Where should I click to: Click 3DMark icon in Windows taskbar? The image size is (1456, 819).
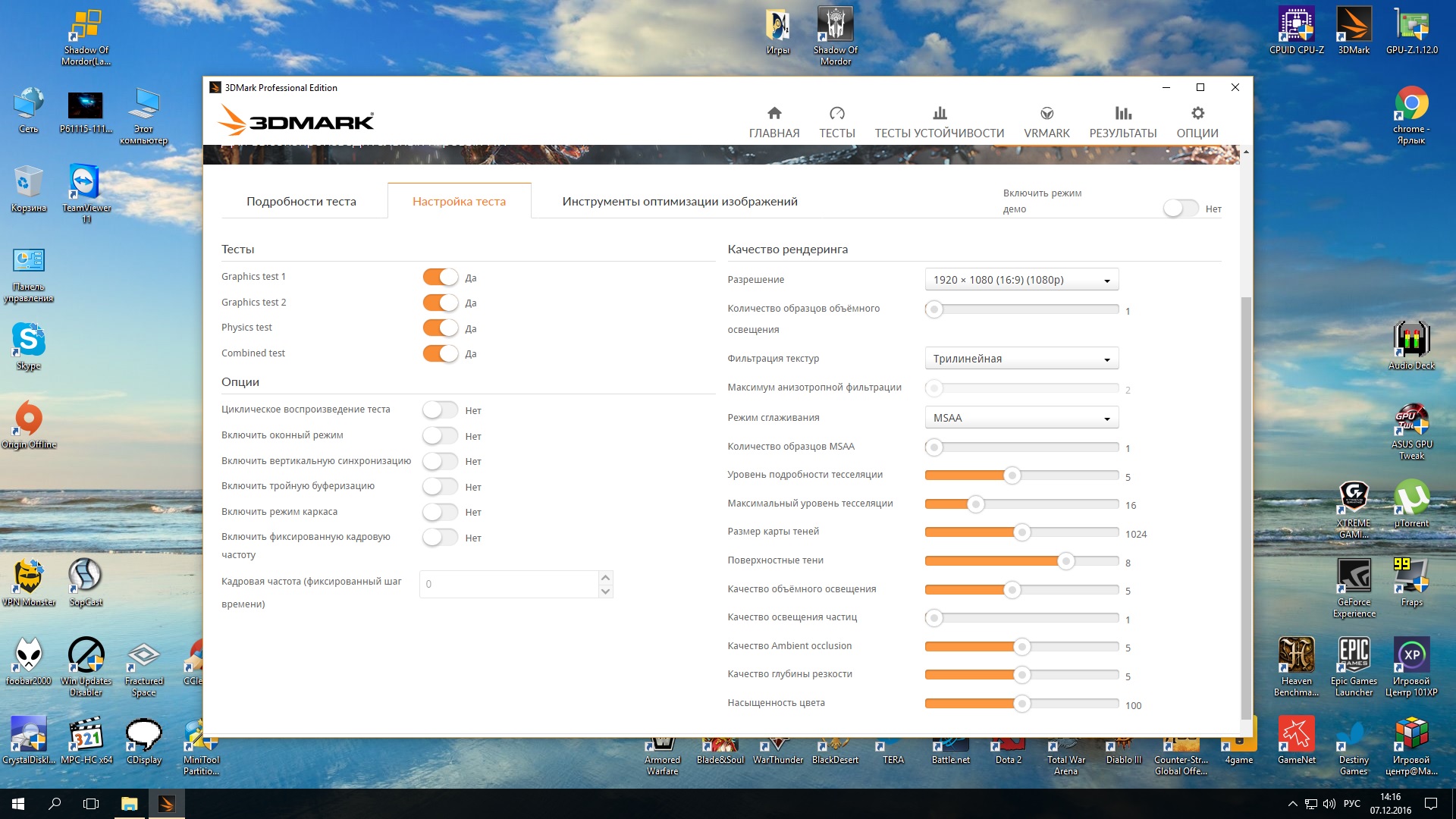167,804
